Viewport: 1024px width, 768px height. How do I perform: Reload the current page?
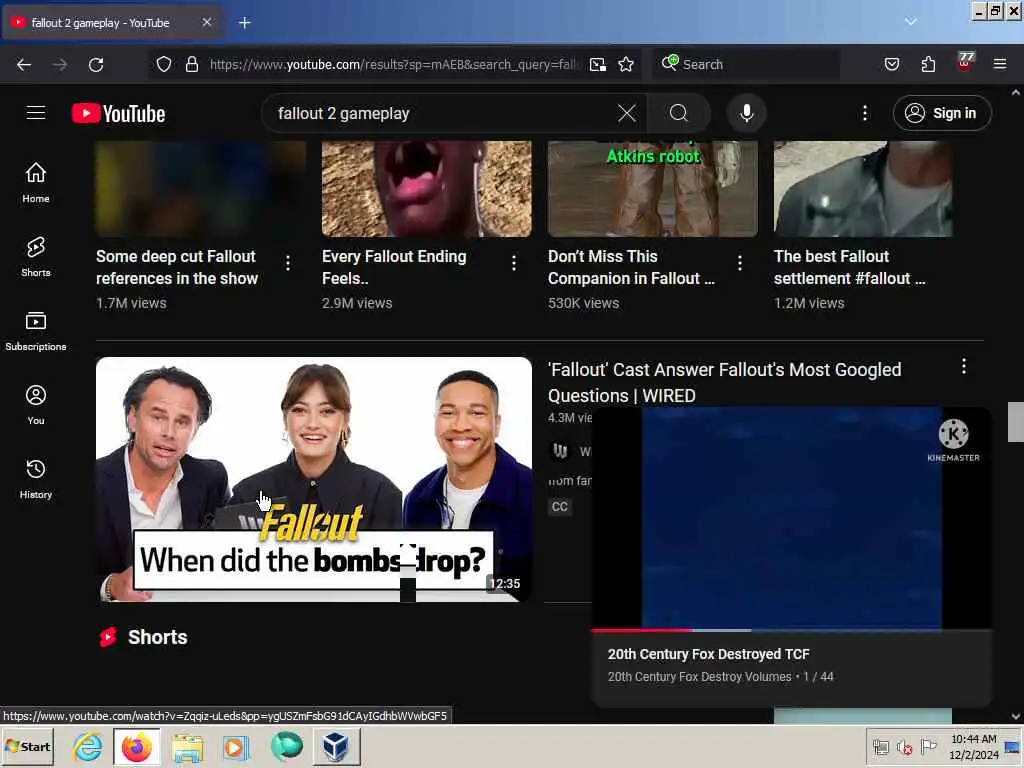96,64
